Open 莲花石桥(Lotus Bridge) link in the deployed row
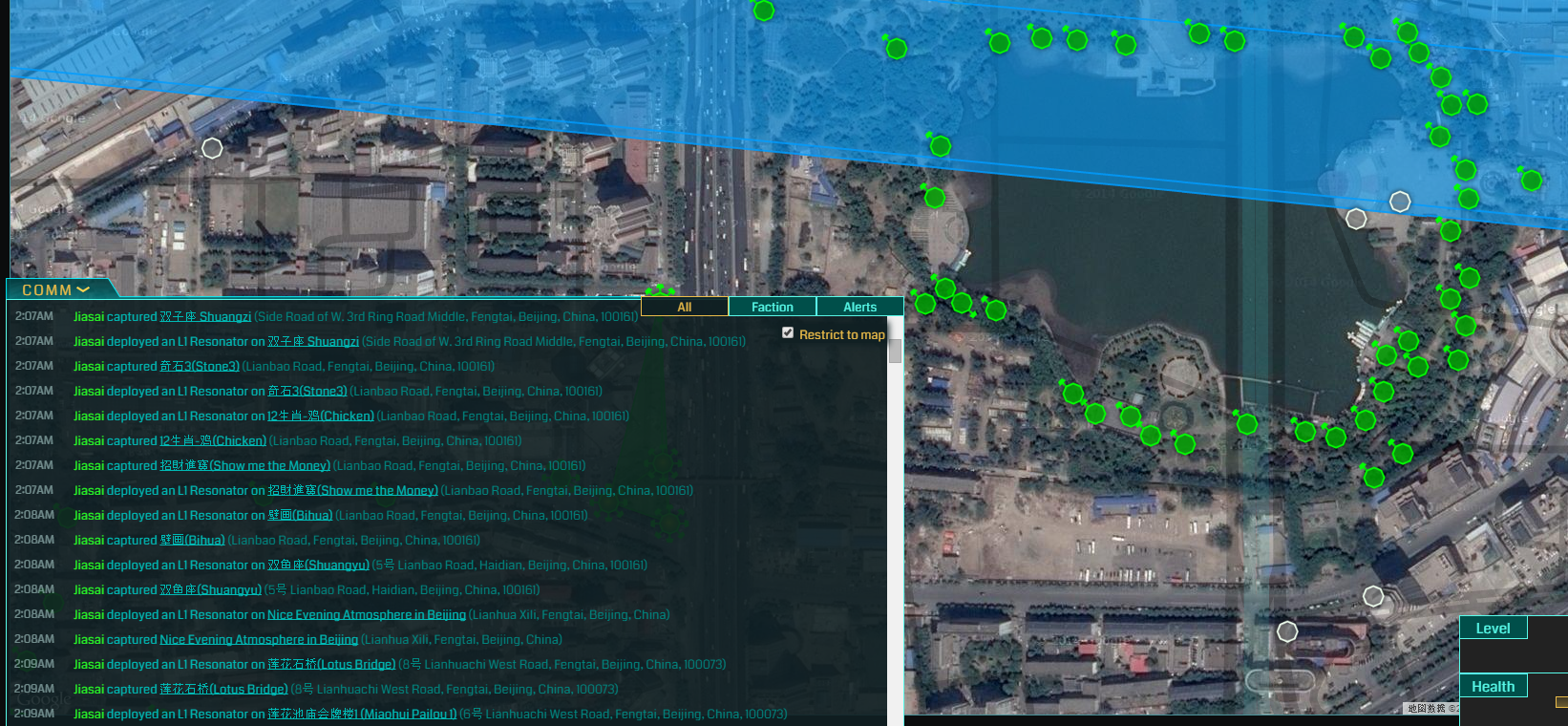Screen dimensions: 1568x726 coord(331,664)
